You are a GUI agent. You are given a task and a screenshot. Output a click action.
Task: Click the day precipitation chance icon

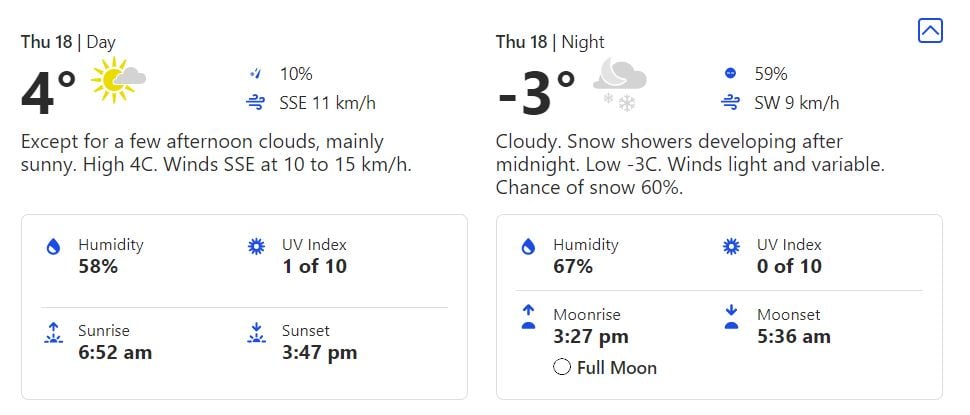255,74
